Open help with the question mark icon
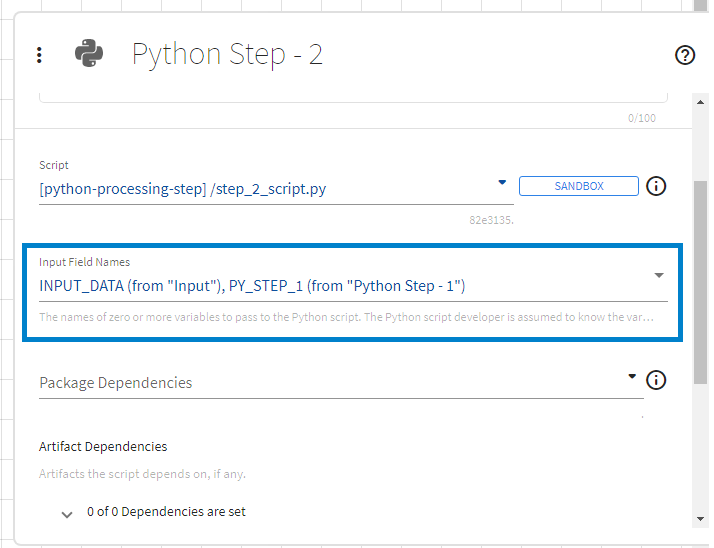Screen dimensions: 714x548 [685, 55]
